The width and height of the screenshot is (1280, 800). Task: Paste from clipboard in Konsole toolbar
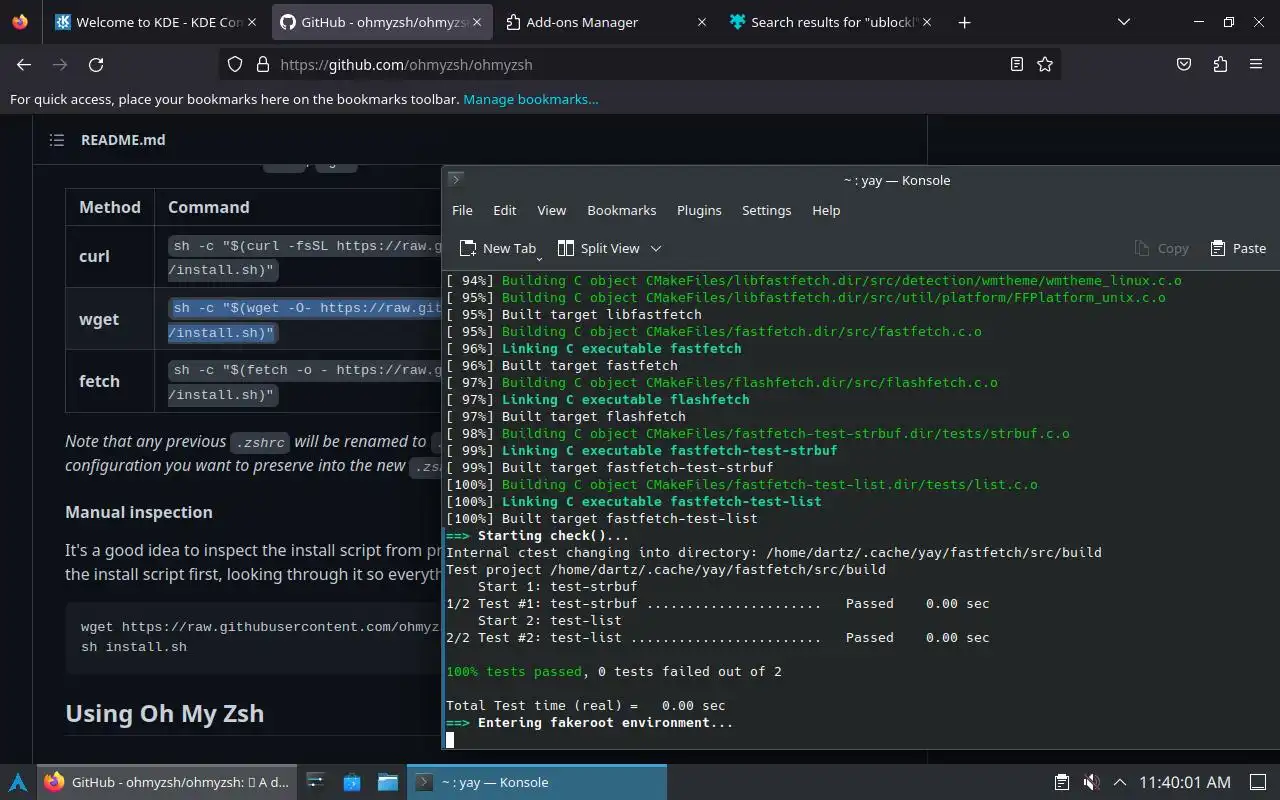click(1238, 248)
